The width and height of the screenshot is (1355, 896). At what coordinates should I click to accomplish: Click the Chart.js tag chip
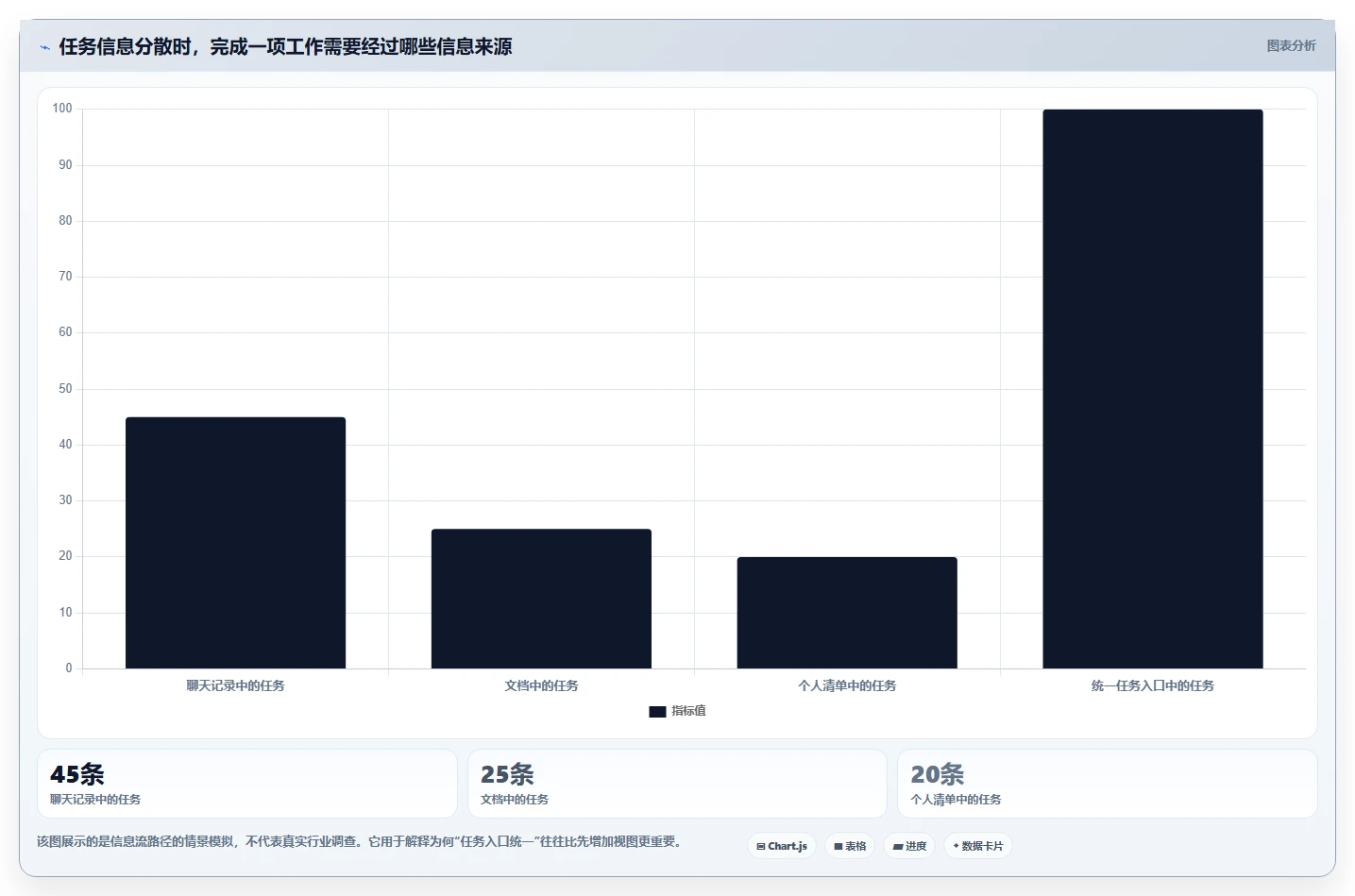coord(782,846)
